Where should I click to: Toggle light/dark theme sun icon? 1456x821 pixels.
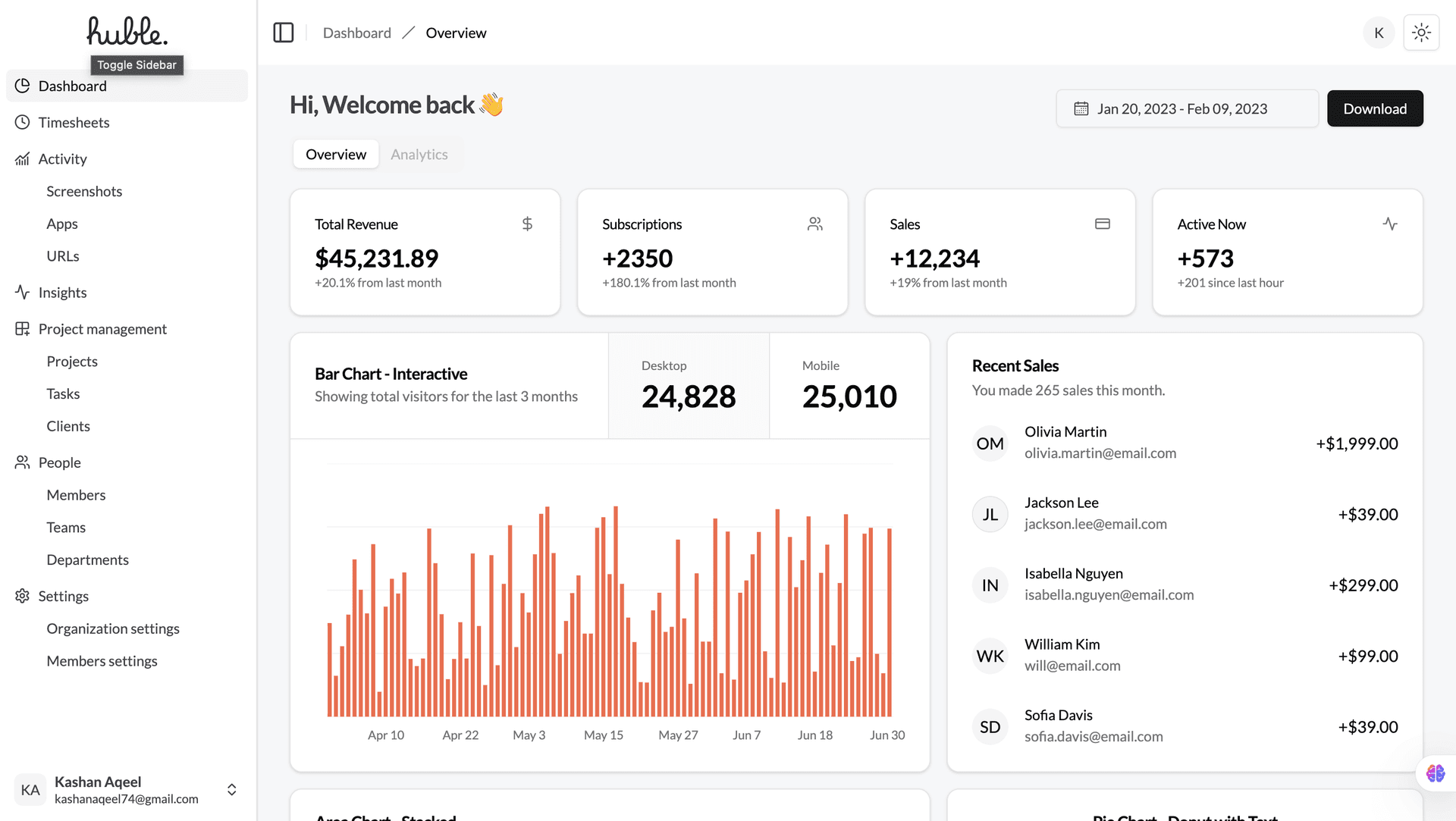pyautogui.click(x=1421, y=33)
